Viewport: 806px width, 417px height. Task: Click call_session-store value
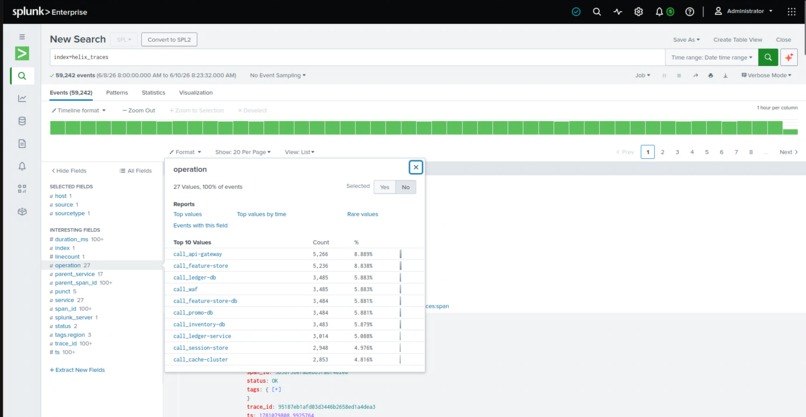tap(200, 348)
